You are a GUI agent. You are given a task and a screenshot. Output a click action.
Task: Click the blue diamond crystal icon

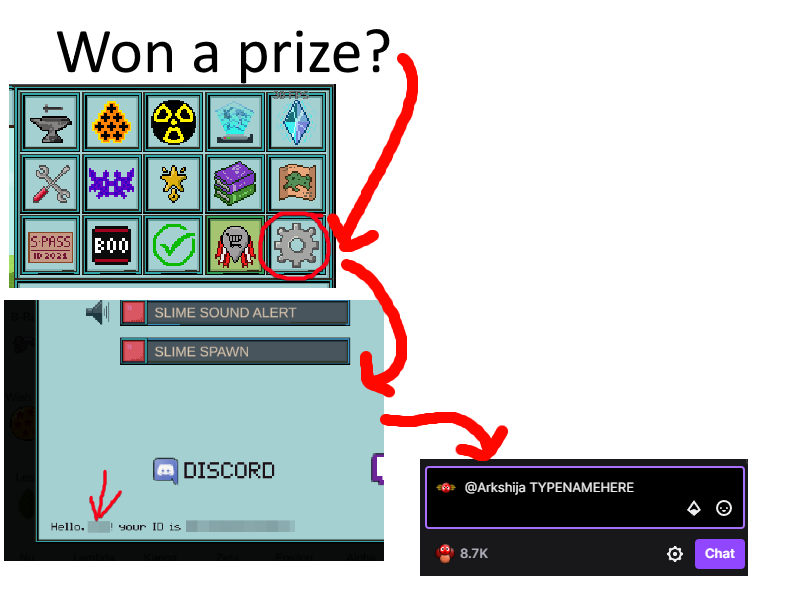(296, 122)
